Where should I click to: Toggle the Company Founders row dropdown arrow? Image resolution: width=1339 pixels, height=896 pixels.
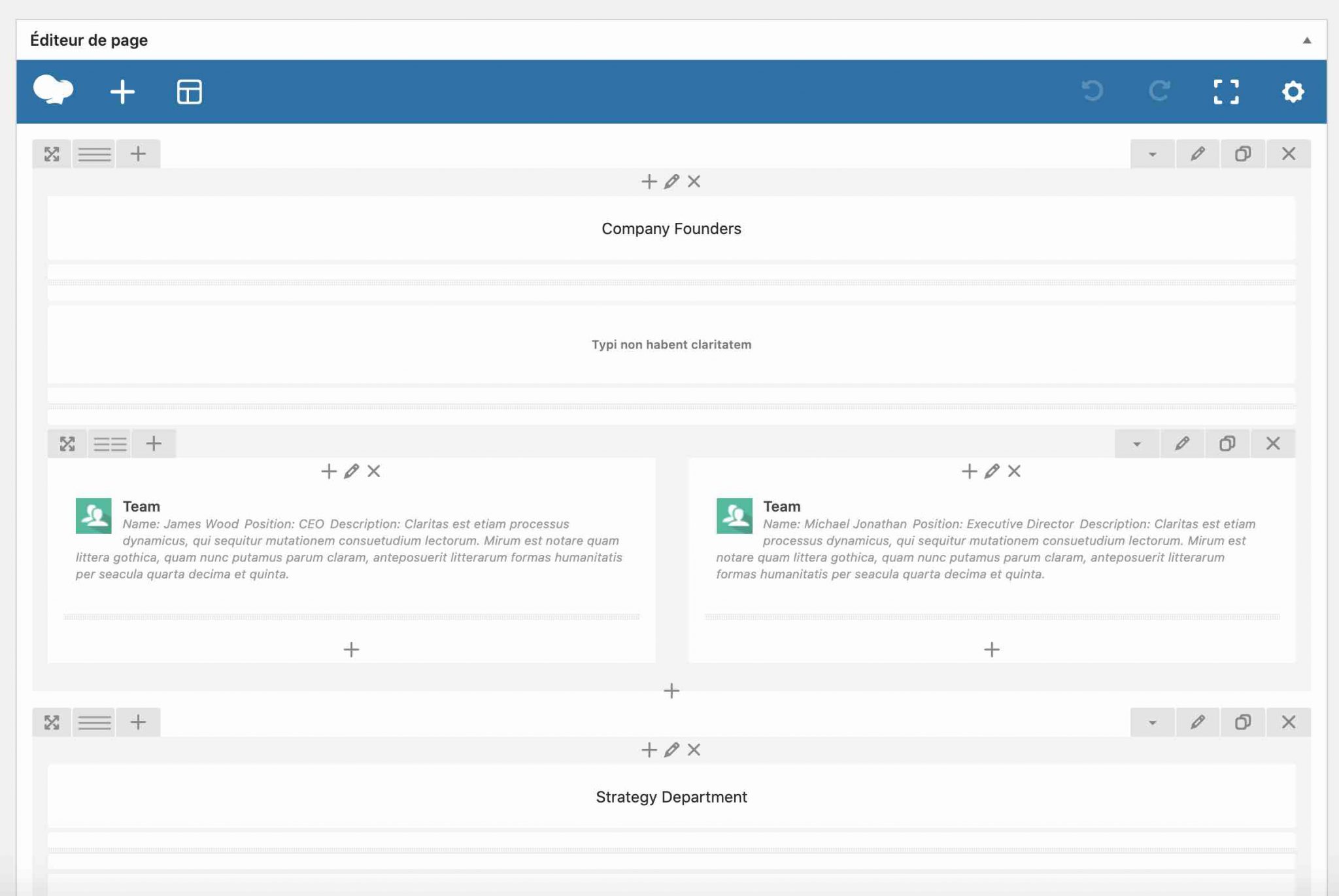(x=1152, y=154)
